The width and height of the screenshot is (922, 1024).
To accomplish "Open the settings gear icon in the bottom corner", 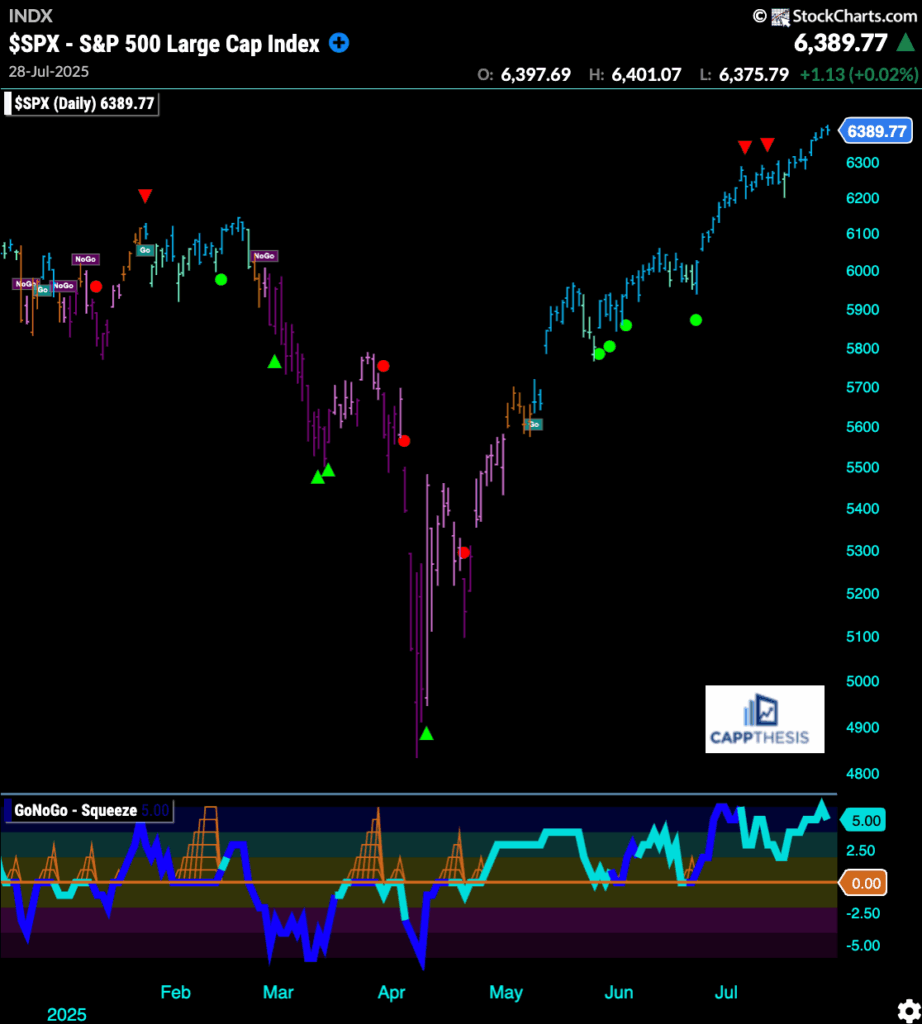I will tap(908, 1008).
